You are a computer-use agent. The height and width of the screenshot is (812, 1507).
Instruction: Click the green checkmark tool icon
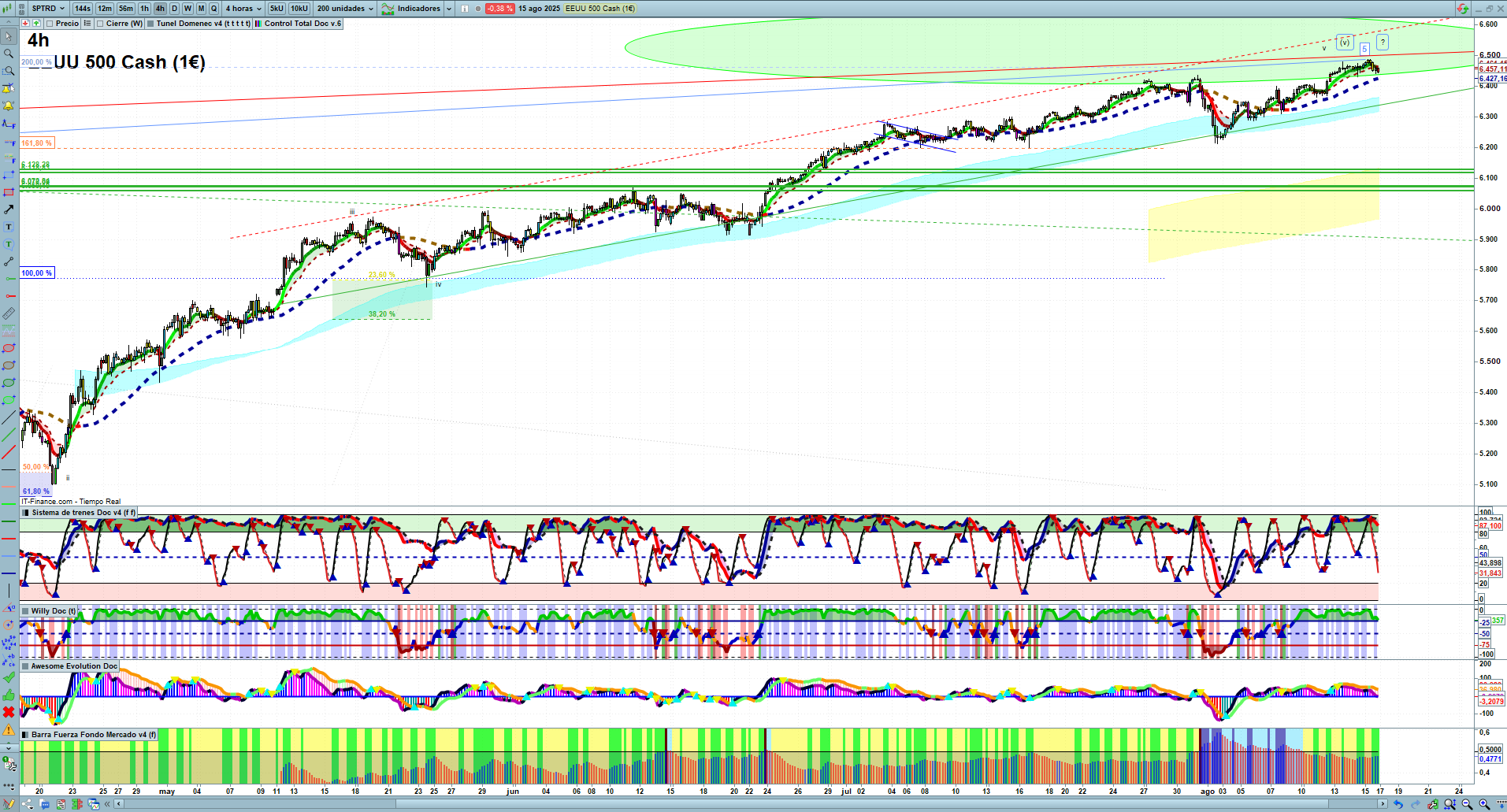pos(9,677)
